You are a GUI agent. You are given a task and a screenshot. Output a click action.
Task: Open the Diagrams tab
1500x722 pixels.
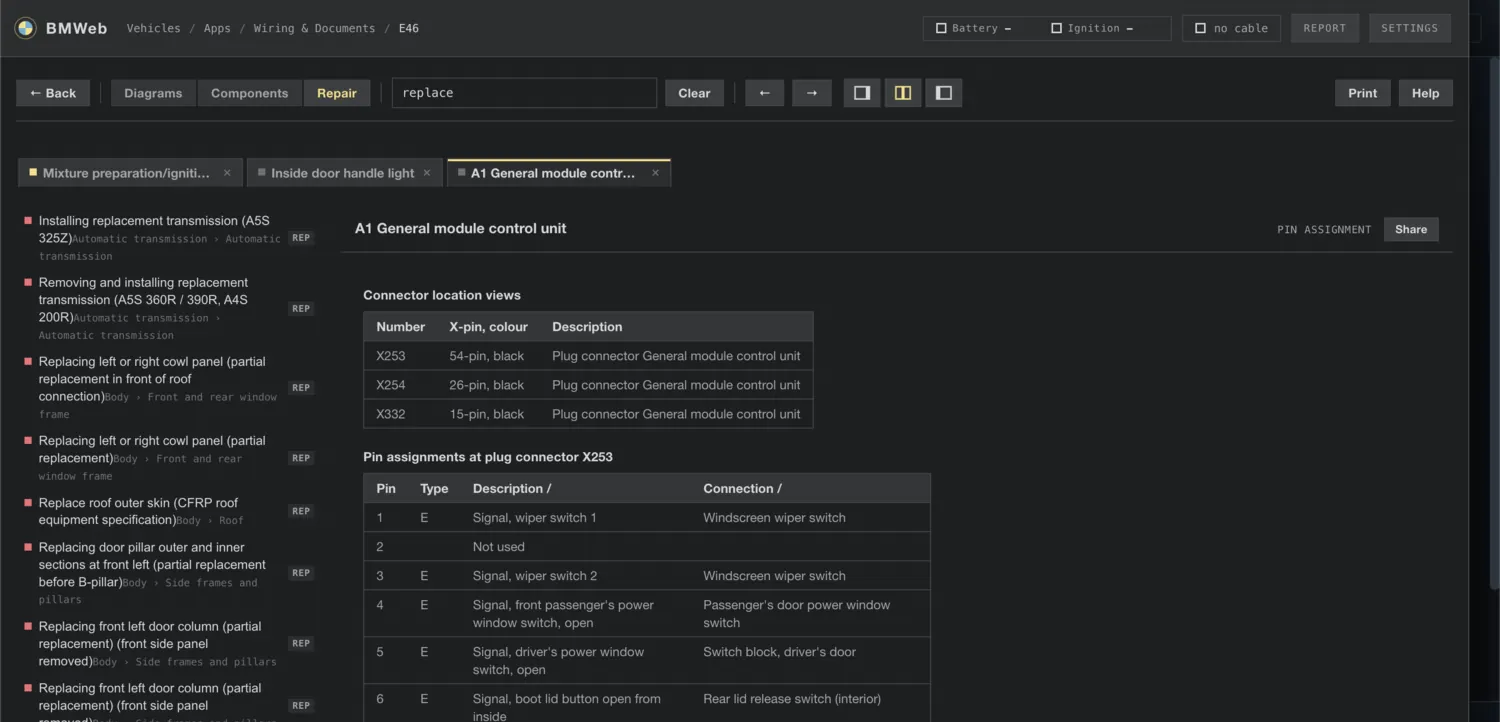click(x=153, y=93)
